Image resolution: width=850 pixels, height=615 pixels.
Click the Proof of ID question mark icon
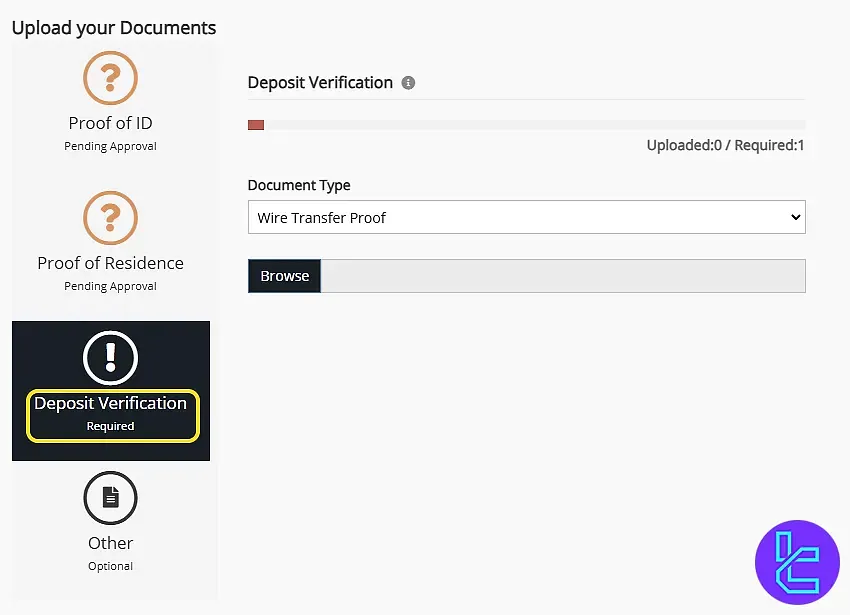[x=110, y=77]
